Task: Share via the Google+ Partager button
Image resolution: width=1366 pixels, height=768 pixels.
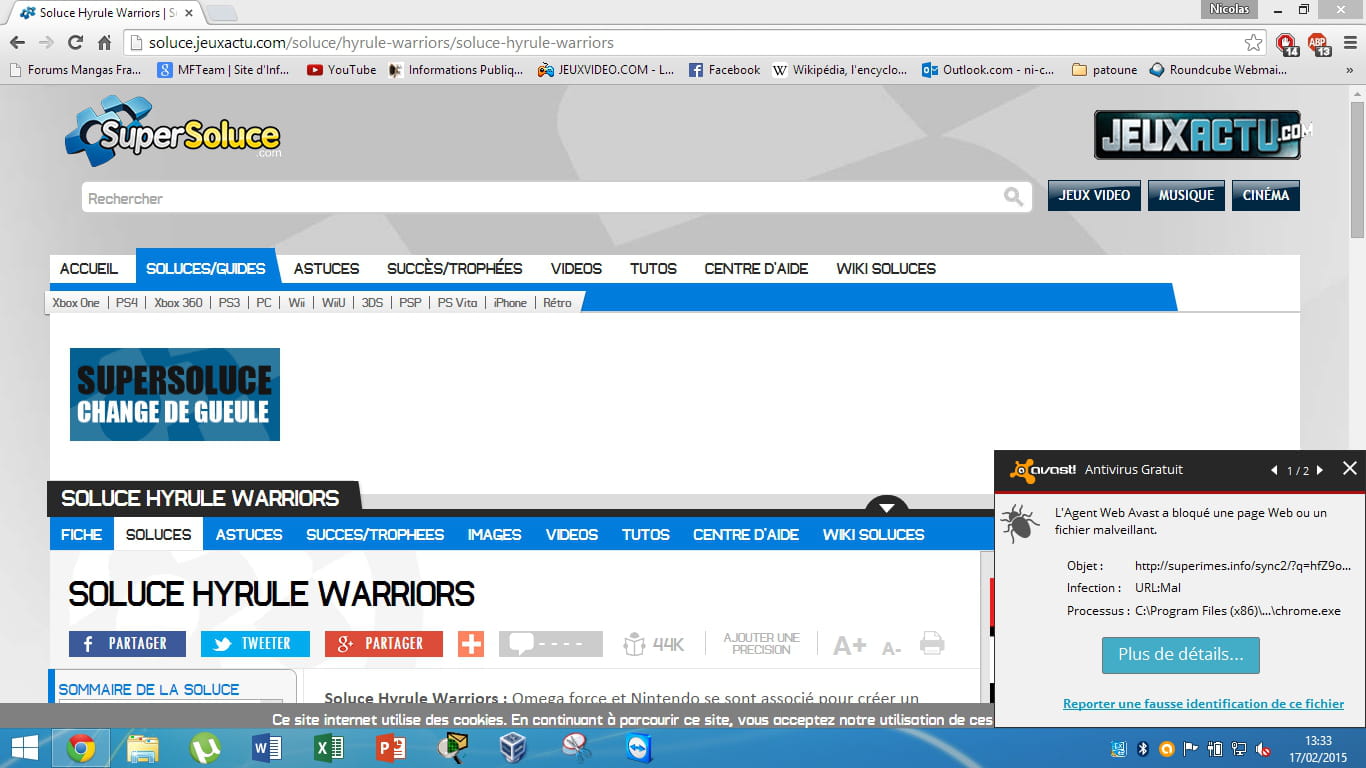Action: (383, 643)
